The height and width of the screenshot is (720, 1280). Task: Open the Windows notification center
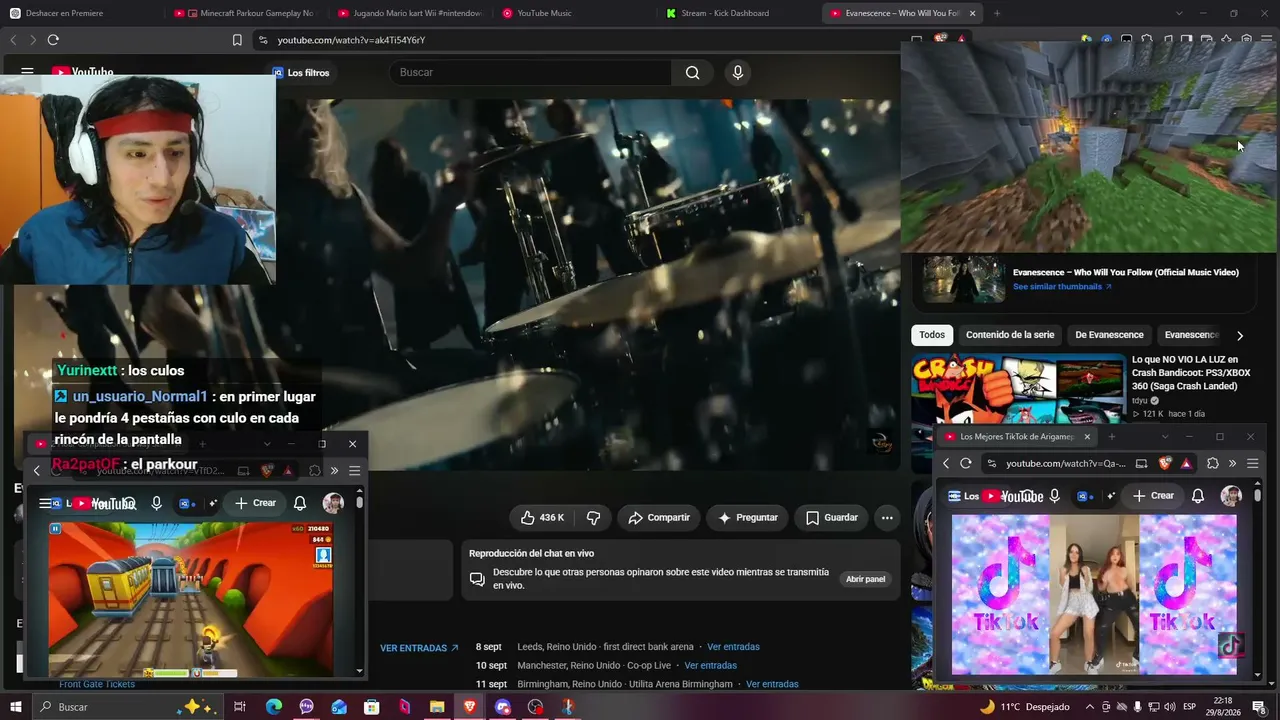[1259, 707]
